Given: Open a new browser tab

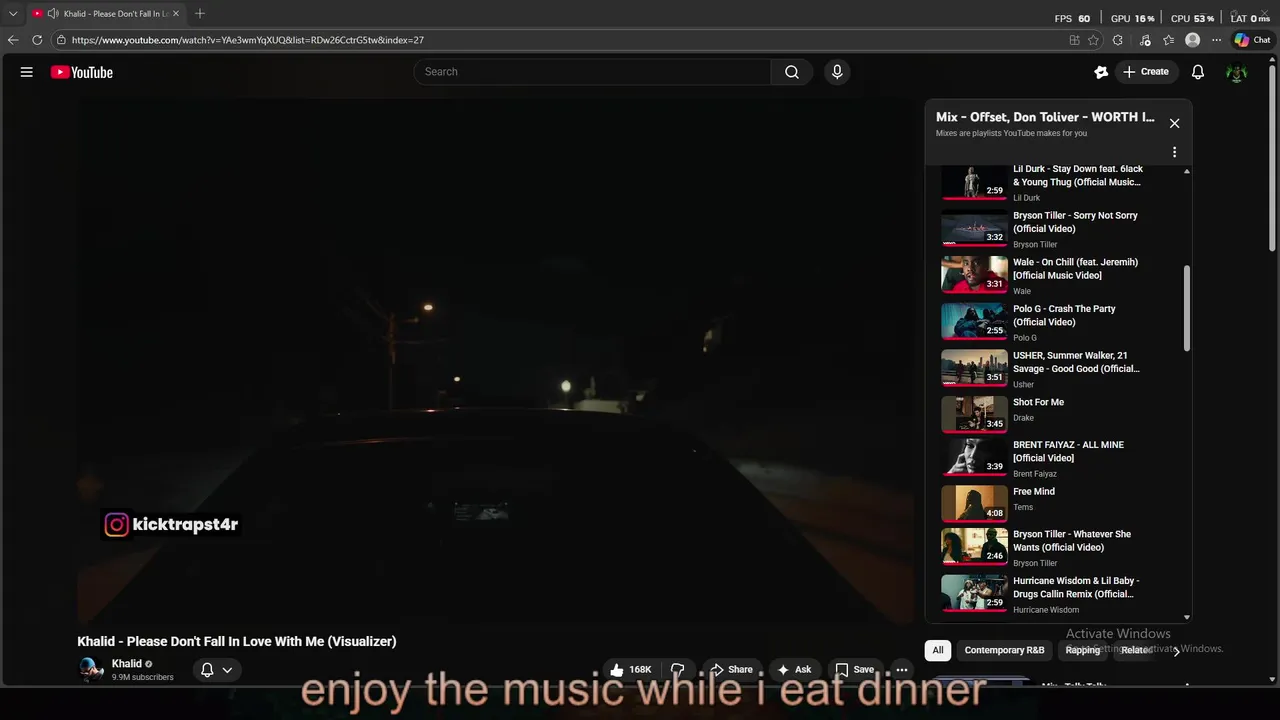Looking at the screenshot, I should tap(200, 14).
